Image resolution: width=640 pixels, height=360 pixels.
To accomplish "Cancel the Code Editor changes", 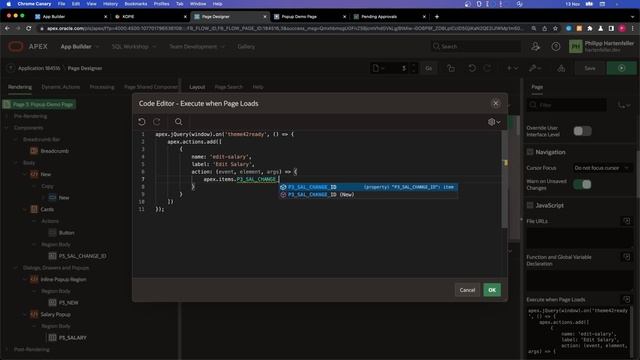I will [467, 290].
